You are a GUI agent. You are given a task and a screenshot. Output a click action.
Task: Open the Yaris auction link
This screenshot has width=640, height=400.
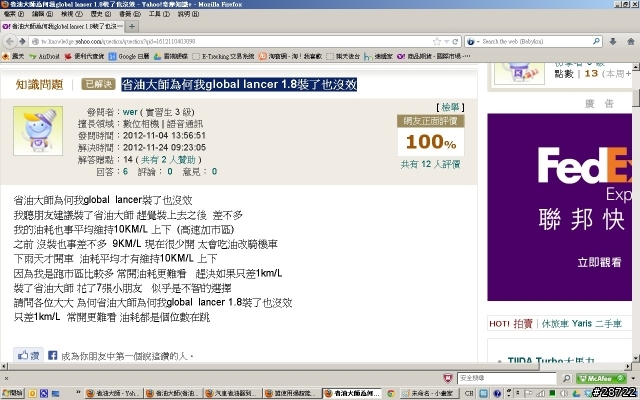[x=582, y=324]
